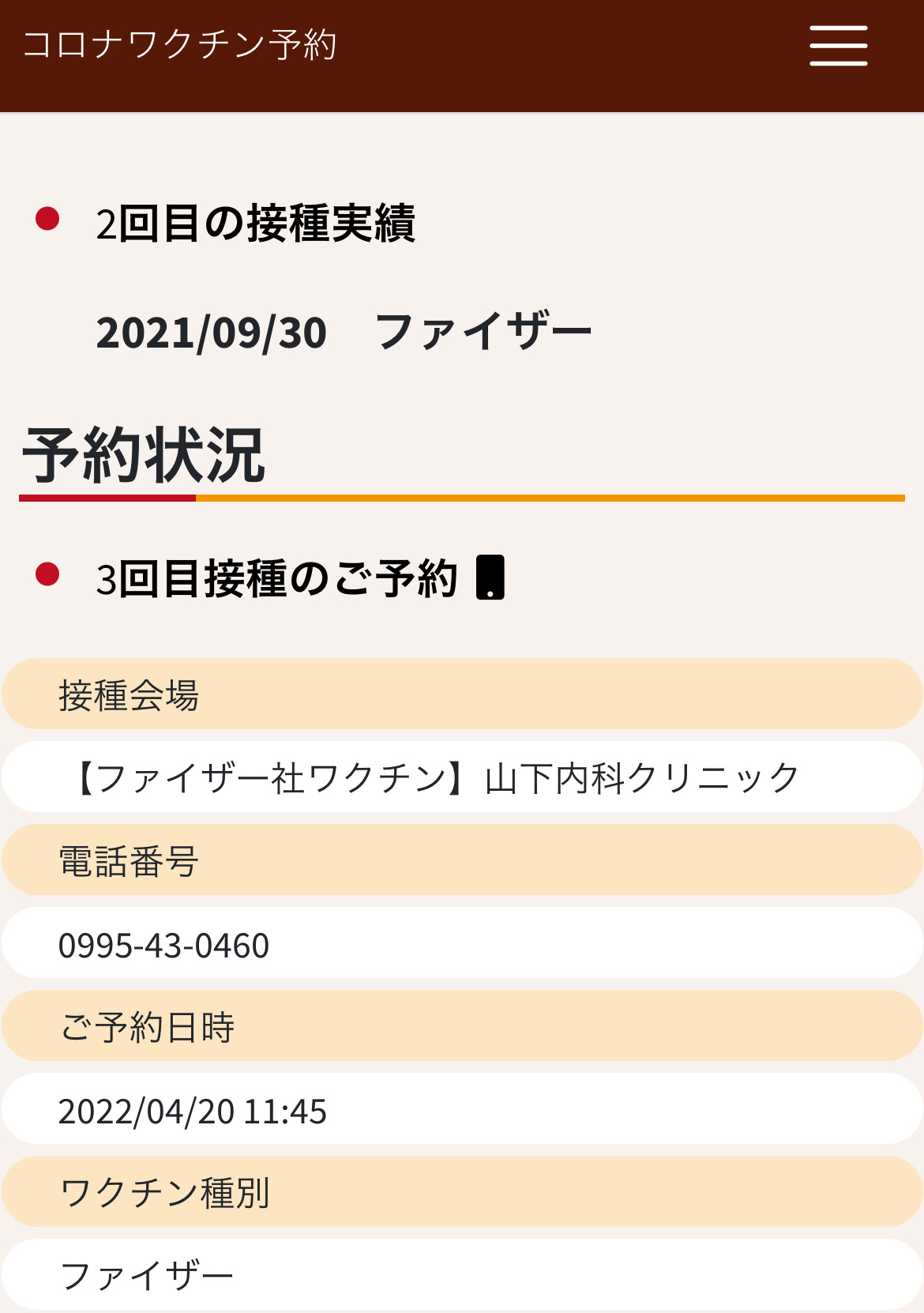Tap the smartphone icon beside 3回目接種のご予約
This screenshot has width=924, height=1313.
point(490,577)
